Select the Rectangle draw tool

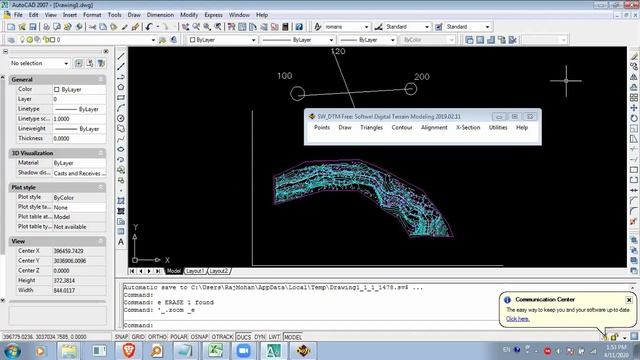[x=121, y=98]
